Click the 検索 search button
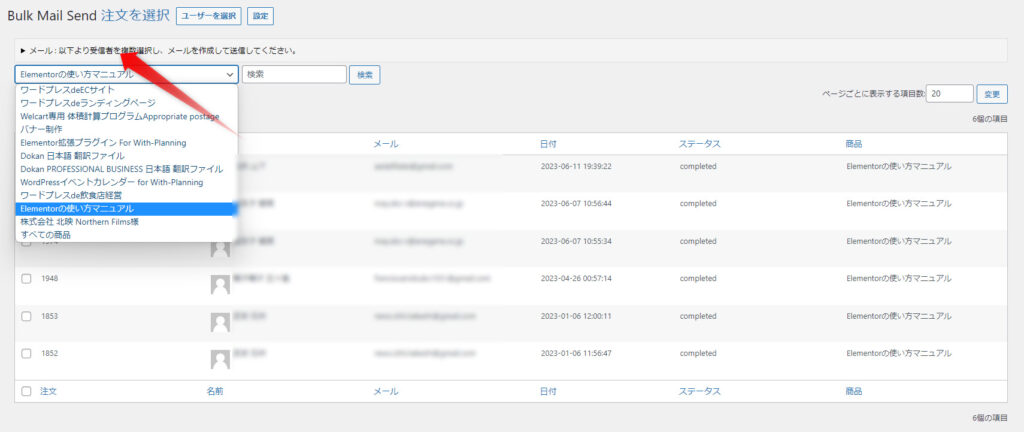 [366, 75]
